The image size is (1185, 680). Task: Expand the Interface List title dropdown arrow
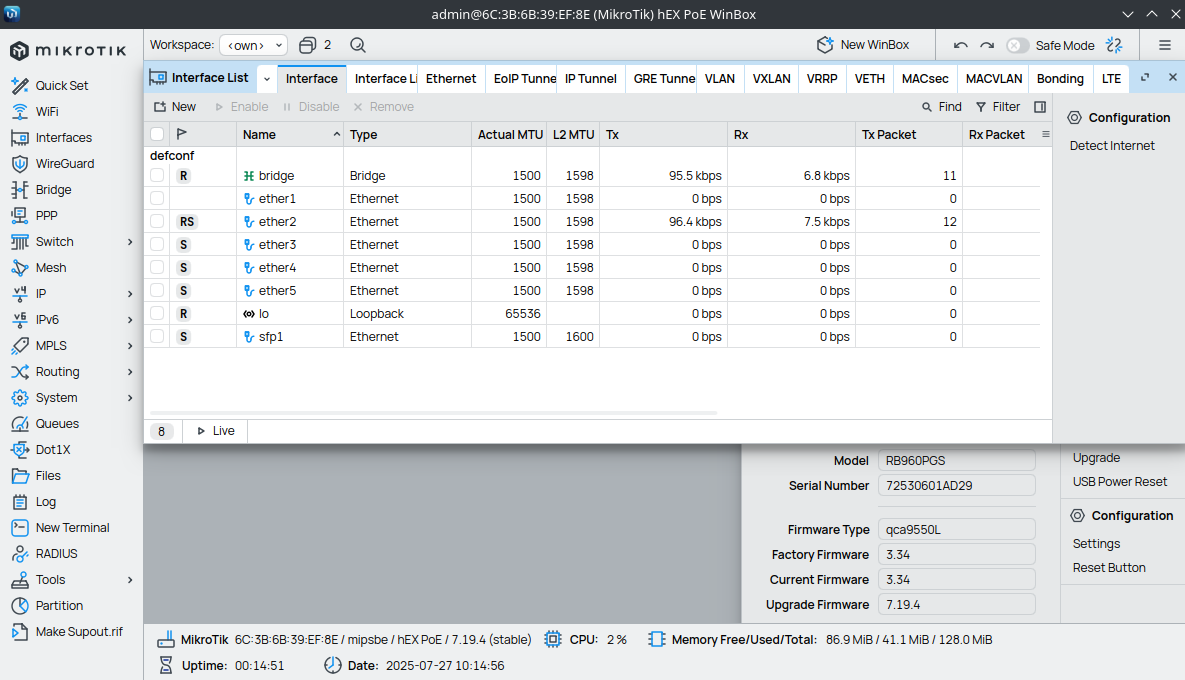click(267, 79)
